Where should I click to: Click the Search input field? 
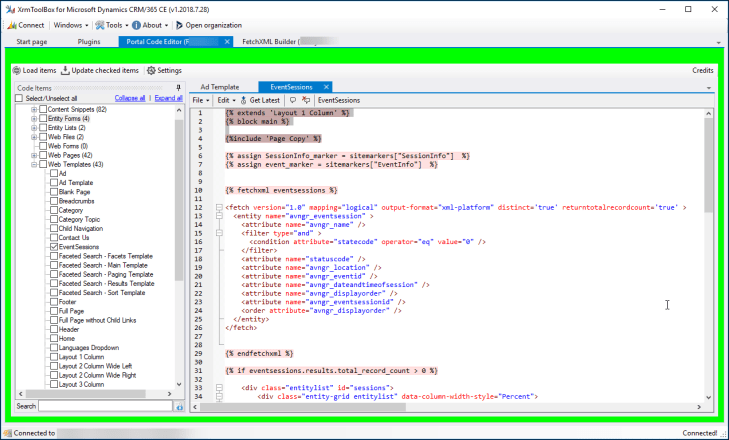pyautogui.click(x=106, y=406)
